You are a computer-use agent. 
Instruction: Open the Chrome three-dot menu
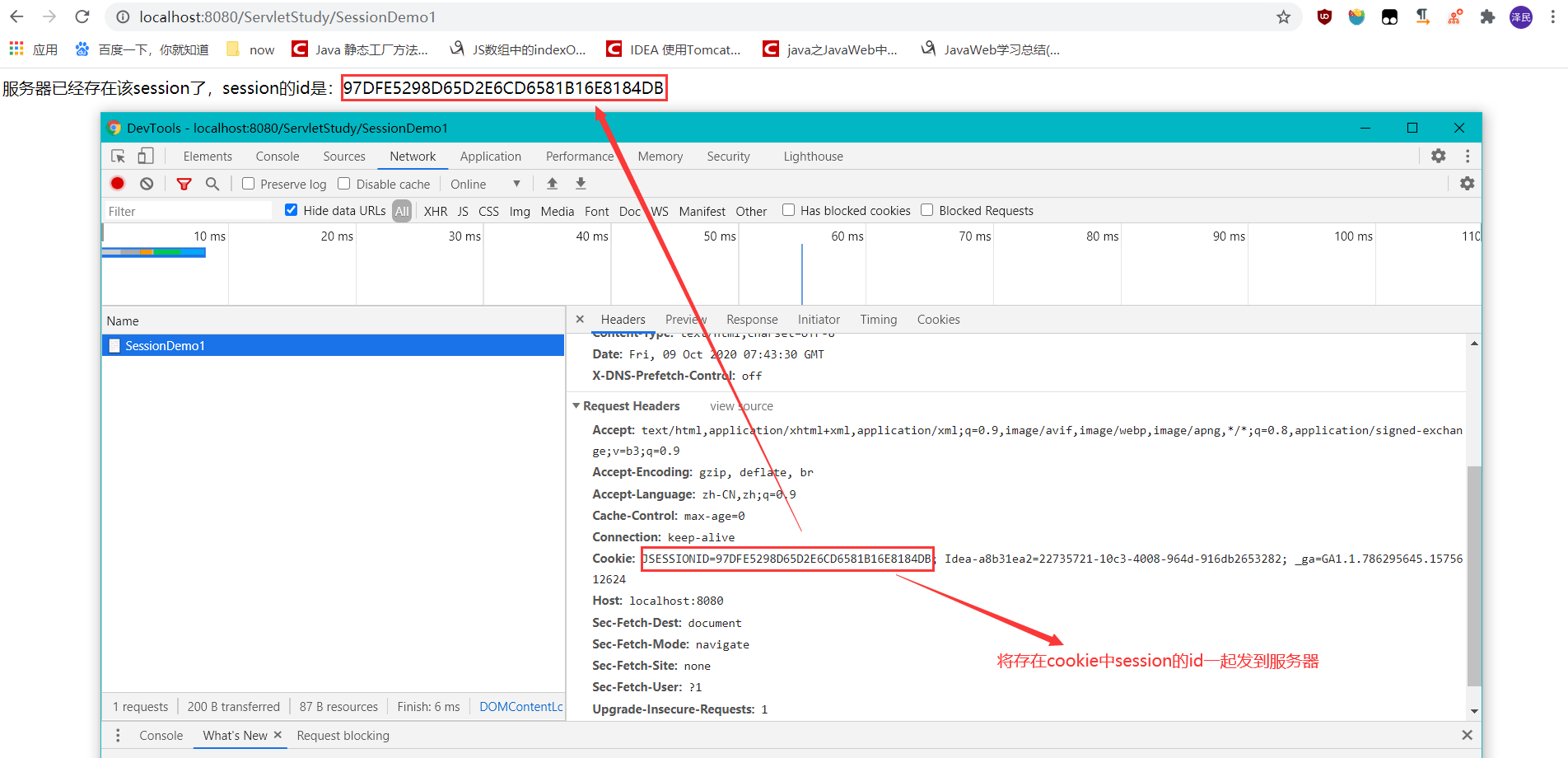[1552, 16]
